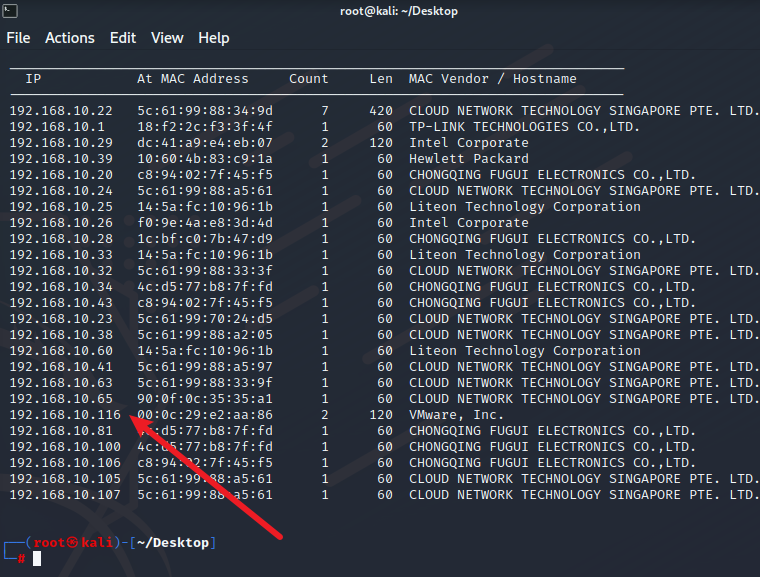
Task: Select IP address 192.168.10.100
Action: click(x=65, y=447)
